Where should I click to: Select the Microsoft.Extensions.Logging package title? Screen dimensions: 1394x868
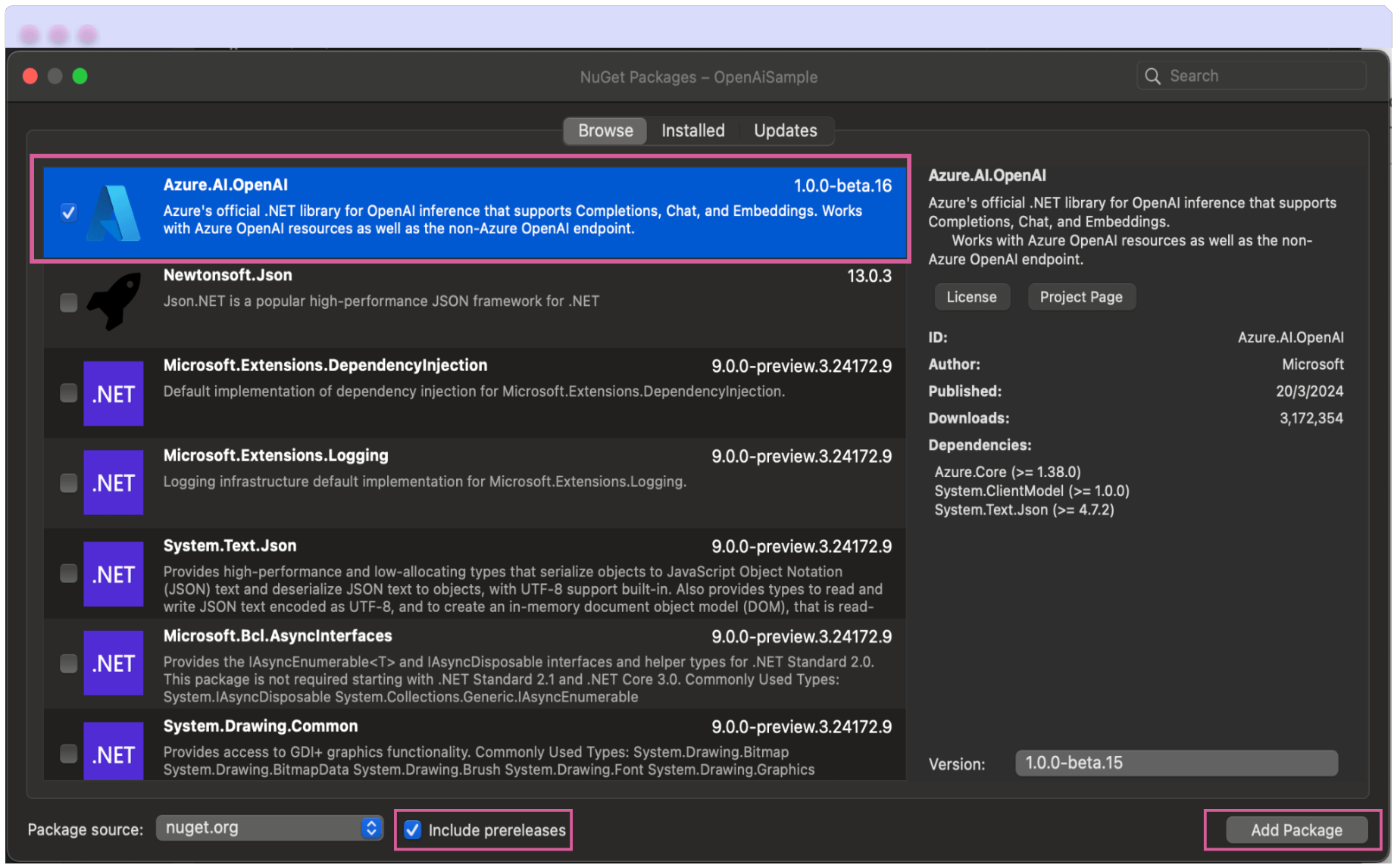click(276, 455)
